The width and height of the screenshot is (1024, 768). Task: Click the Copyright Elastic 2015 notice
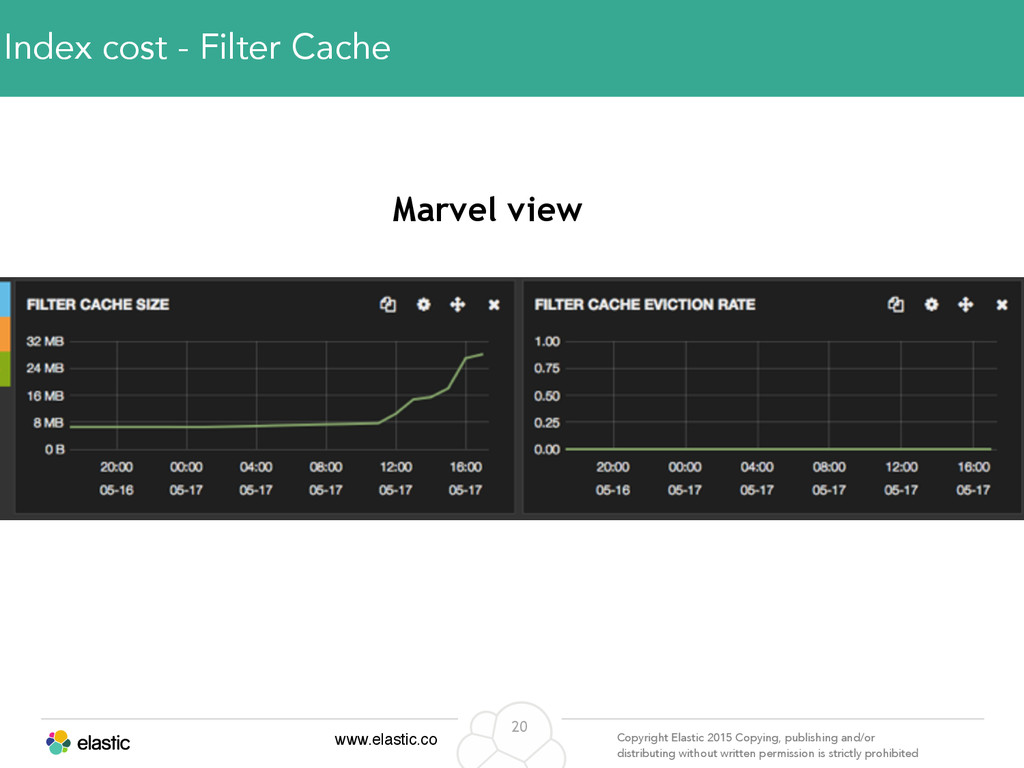(x=767, y=745)
